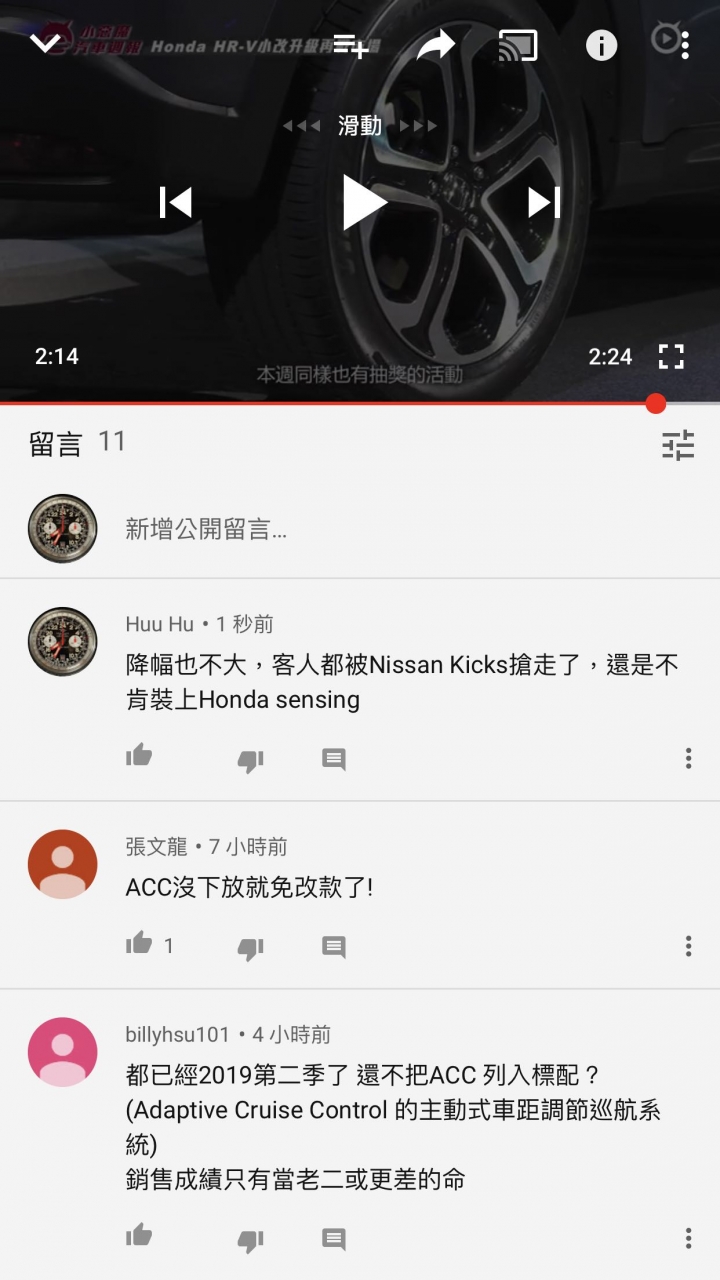Collapse the video player with down chevron
The image size is (720, 1280).
click(x=45, y=44)
